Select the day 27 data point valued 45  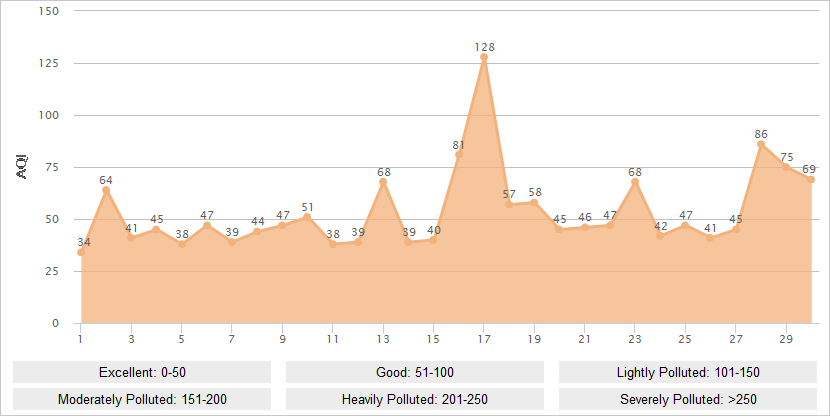tap(736, 230)
